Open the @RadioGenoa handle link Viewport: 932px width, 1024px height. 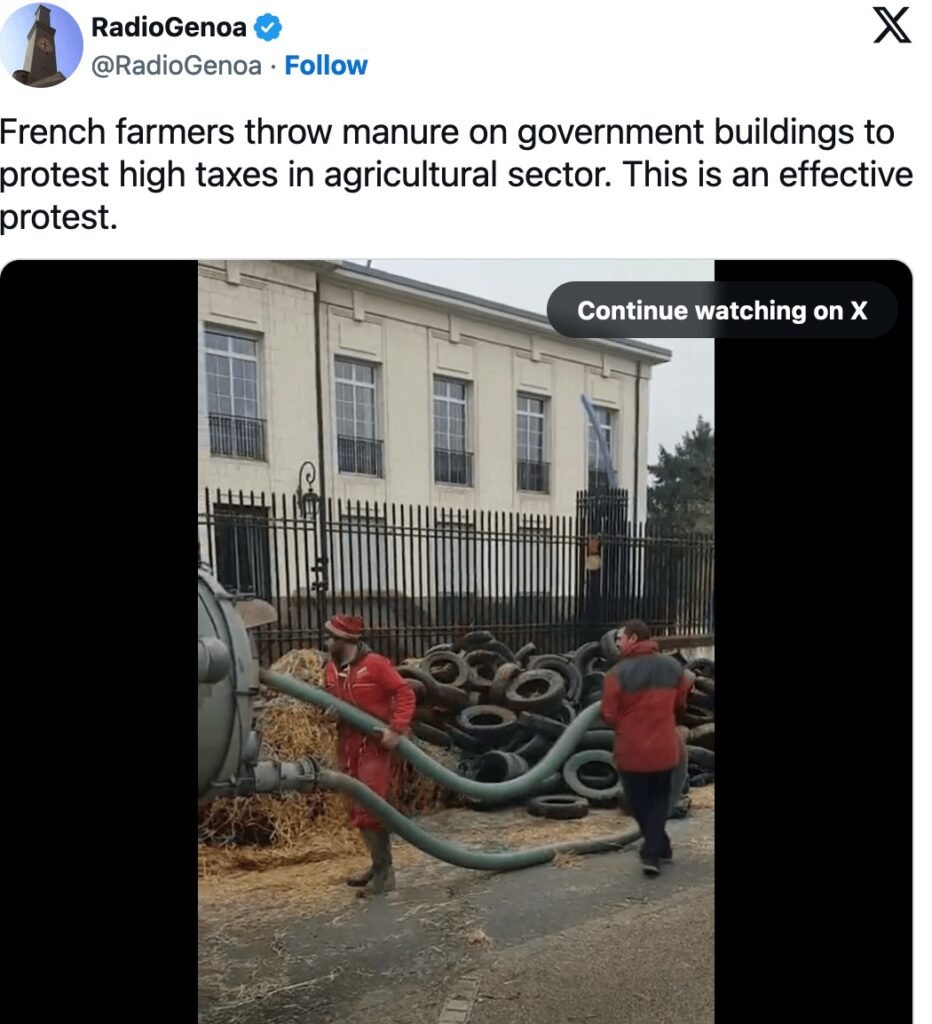point(176,65)
